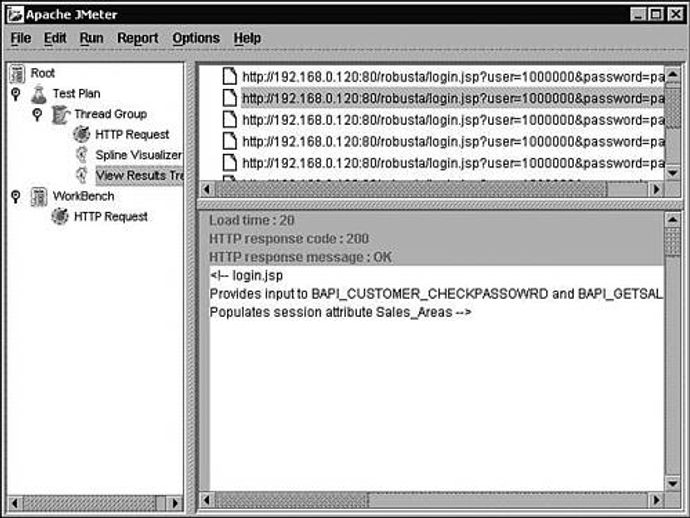Collapse the Thread Group tree node
This screenshot has width=690, height=518.
(x=37, y=114)
